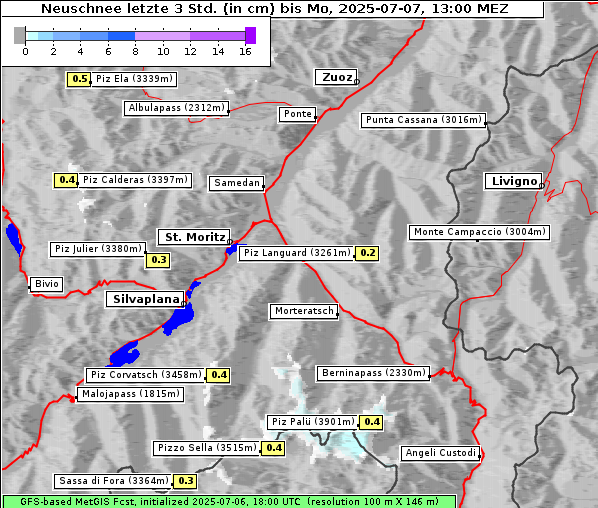Select the Albulapass (2312m) label

(176, 108)
